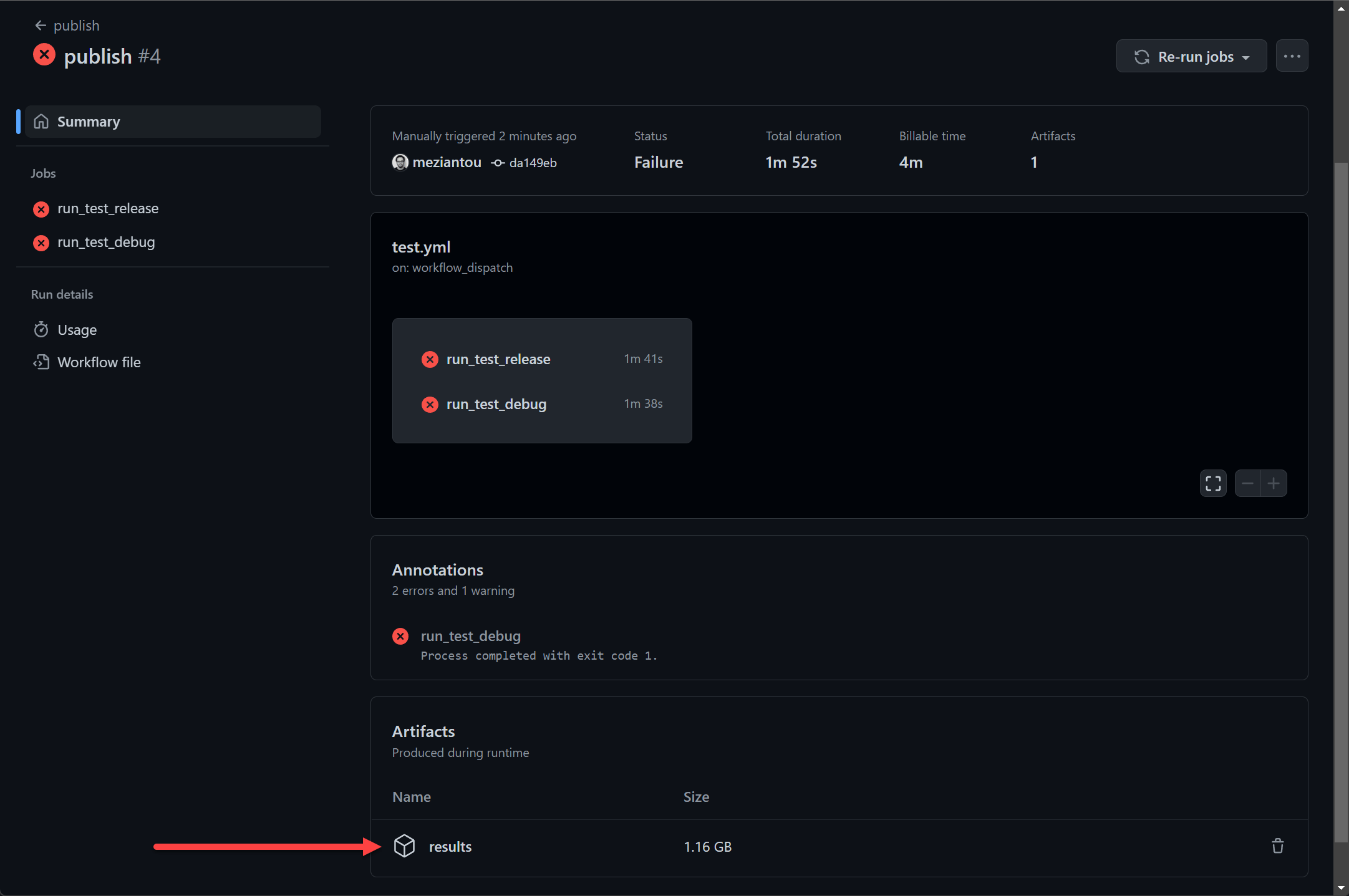Zoom out the workflow graph with minus
Screen dimensions: 1349x896
click(1247, 483)
